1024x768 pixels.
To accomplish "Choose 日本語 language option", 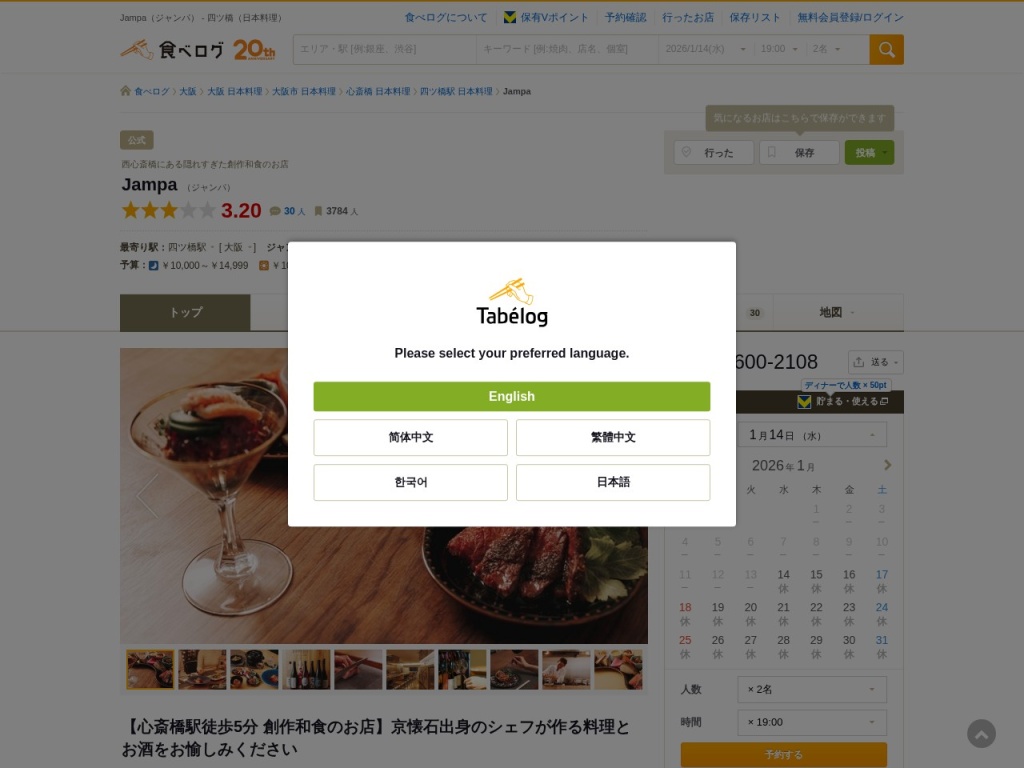I will tap(613, 482).
